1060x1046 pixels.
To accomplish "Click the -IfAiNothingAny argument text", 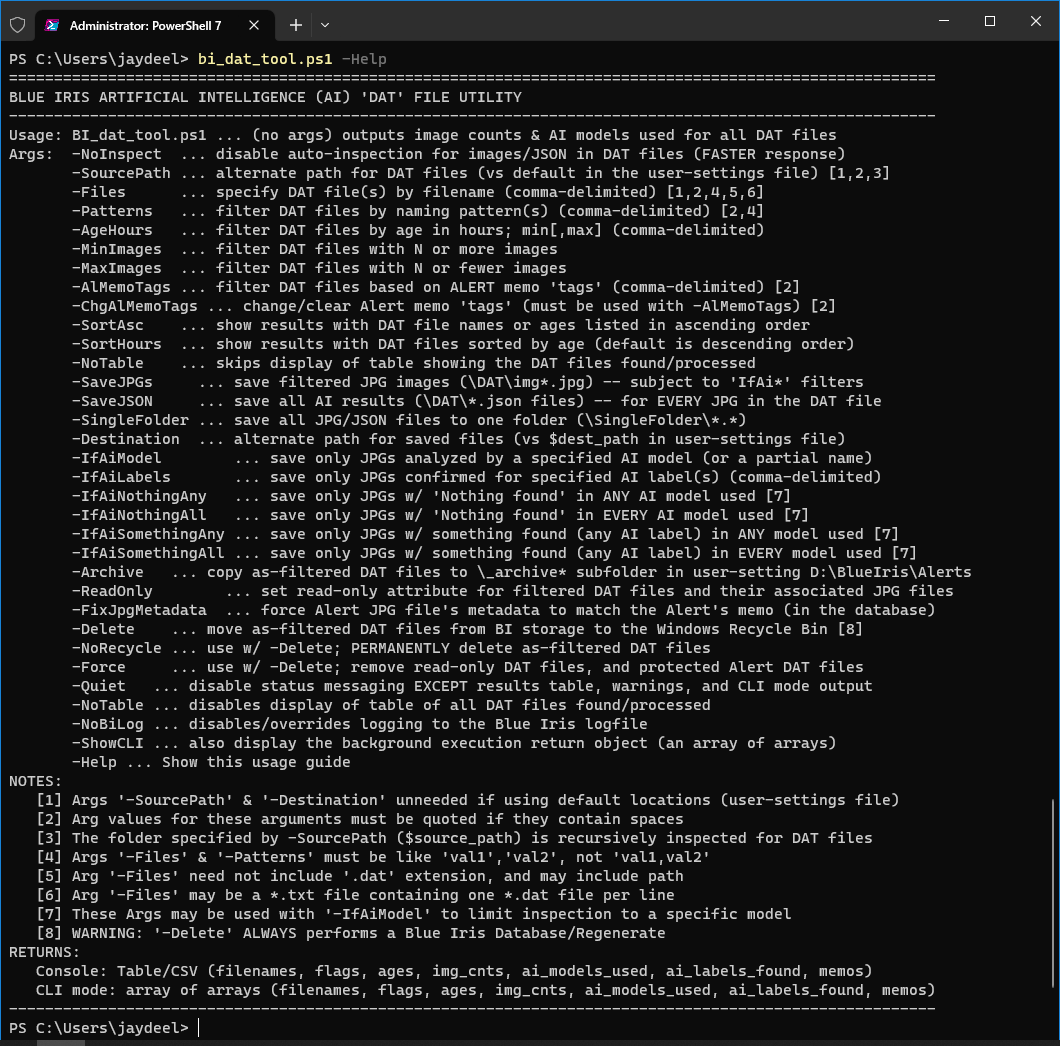I will (x=139, y=496).
